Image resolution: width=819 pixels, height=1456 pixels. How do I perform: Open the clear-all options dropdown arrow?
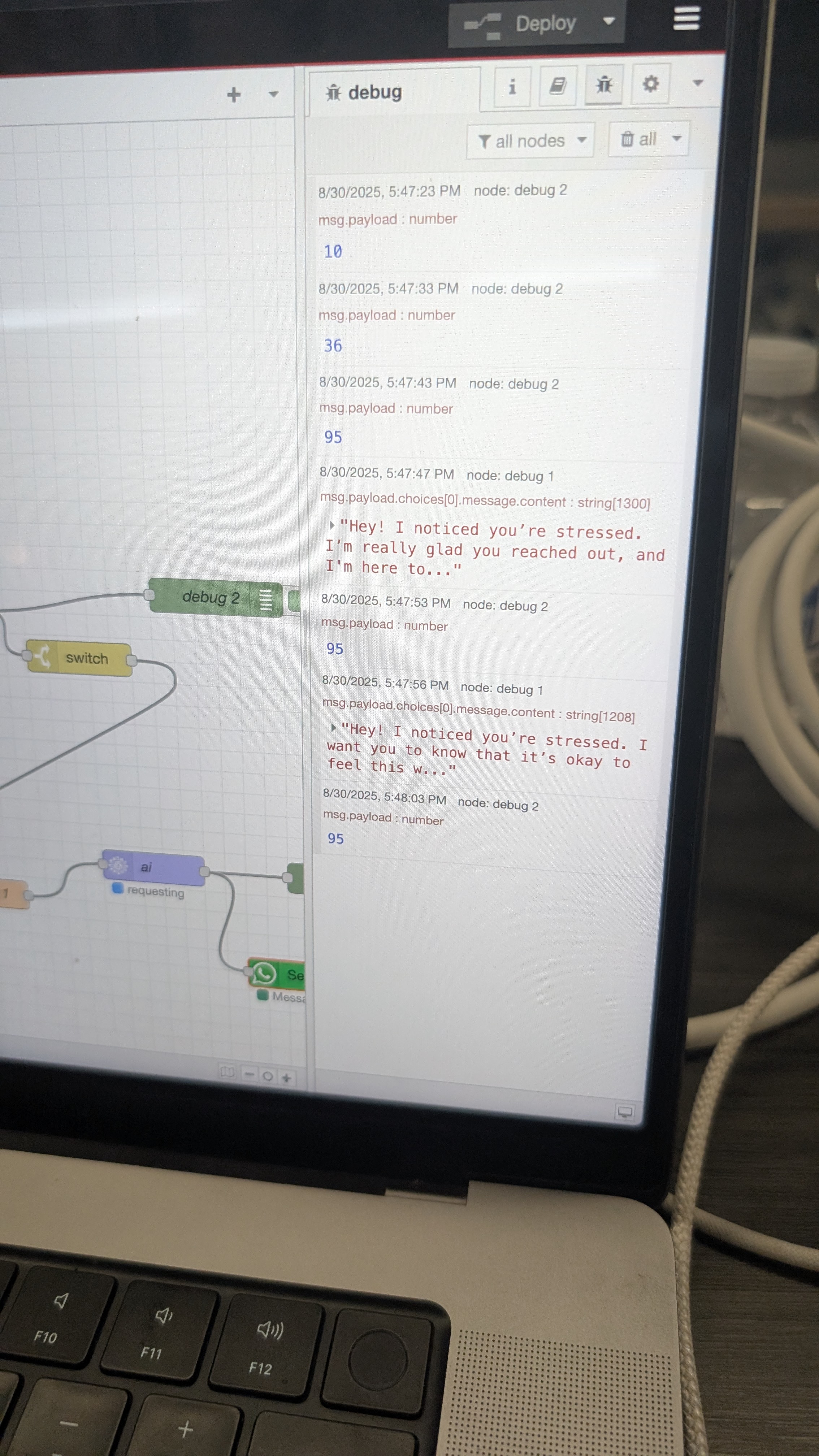click(x=677, y=138)
